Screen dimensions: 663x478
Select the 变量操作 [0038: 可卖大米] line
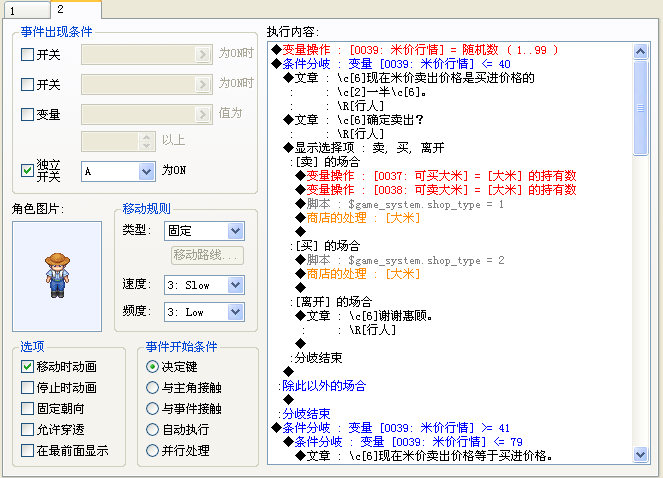pyautogui.click(x=436, y=190)
